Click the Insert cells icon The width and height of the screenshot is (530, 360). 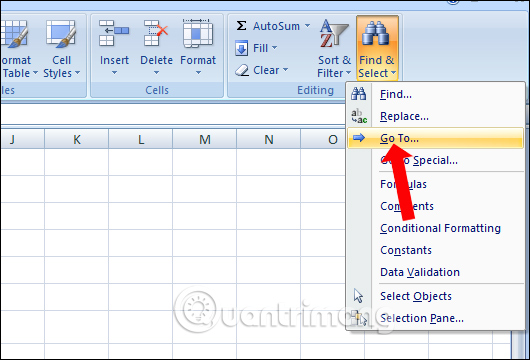pos(114,33)
